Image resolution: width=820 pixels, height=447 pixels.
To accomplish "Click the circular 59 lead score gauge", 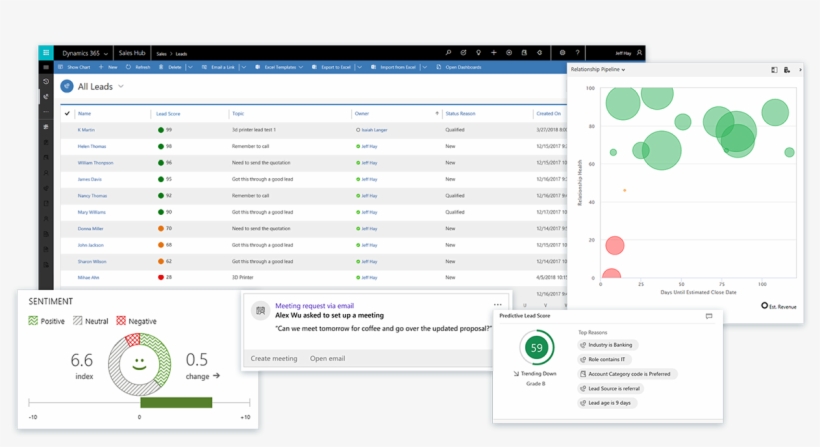I will click(x=537, y=348).
